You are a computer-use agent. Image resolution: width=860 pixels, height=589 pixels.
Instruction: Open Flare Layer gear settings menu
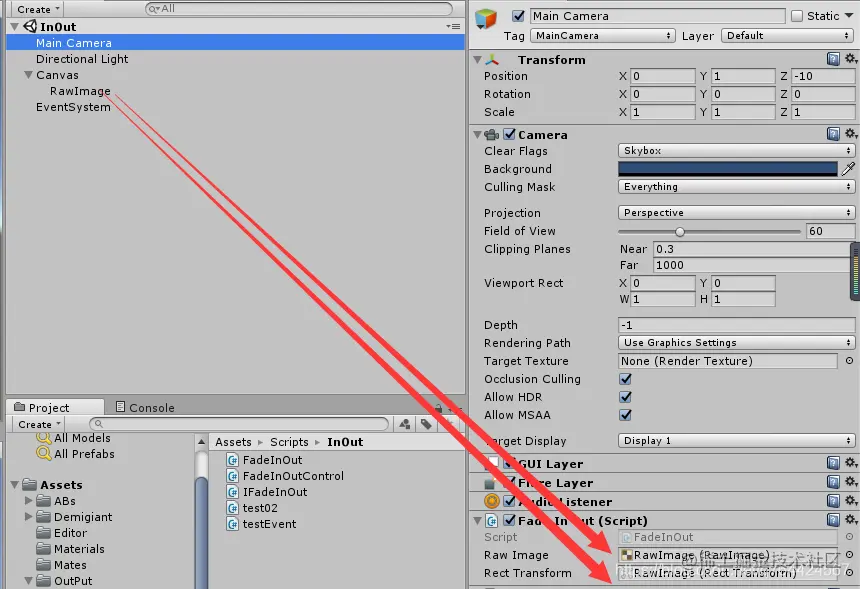coord(850,482)
